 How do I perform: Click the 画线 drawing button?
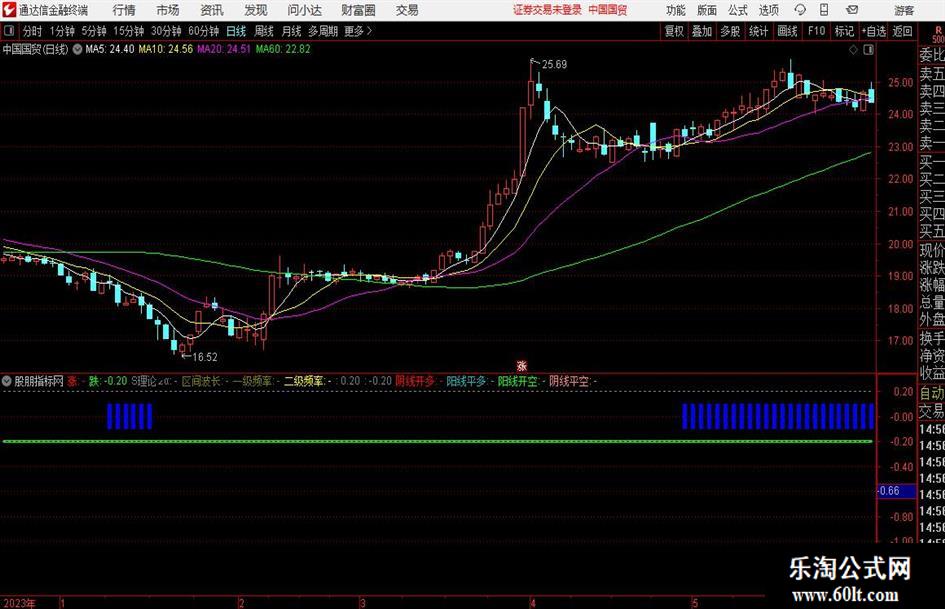(787, 31)
